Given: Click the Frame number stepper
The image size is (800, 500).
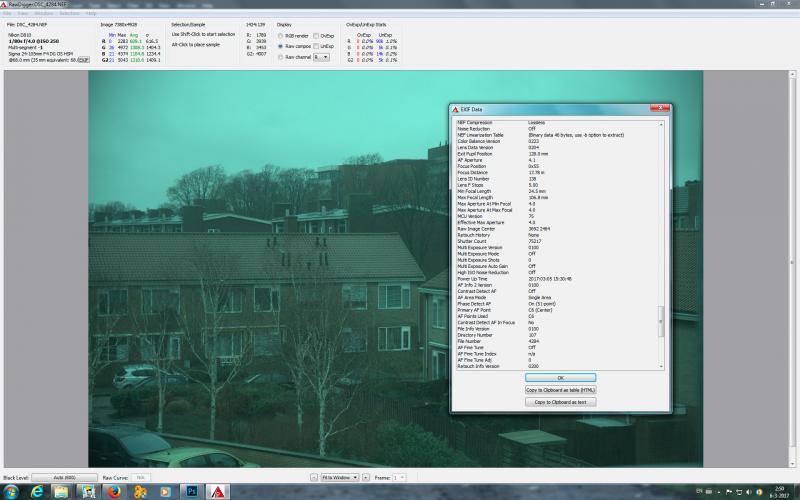Looking at the screenshot, I should tap(399, 478).
